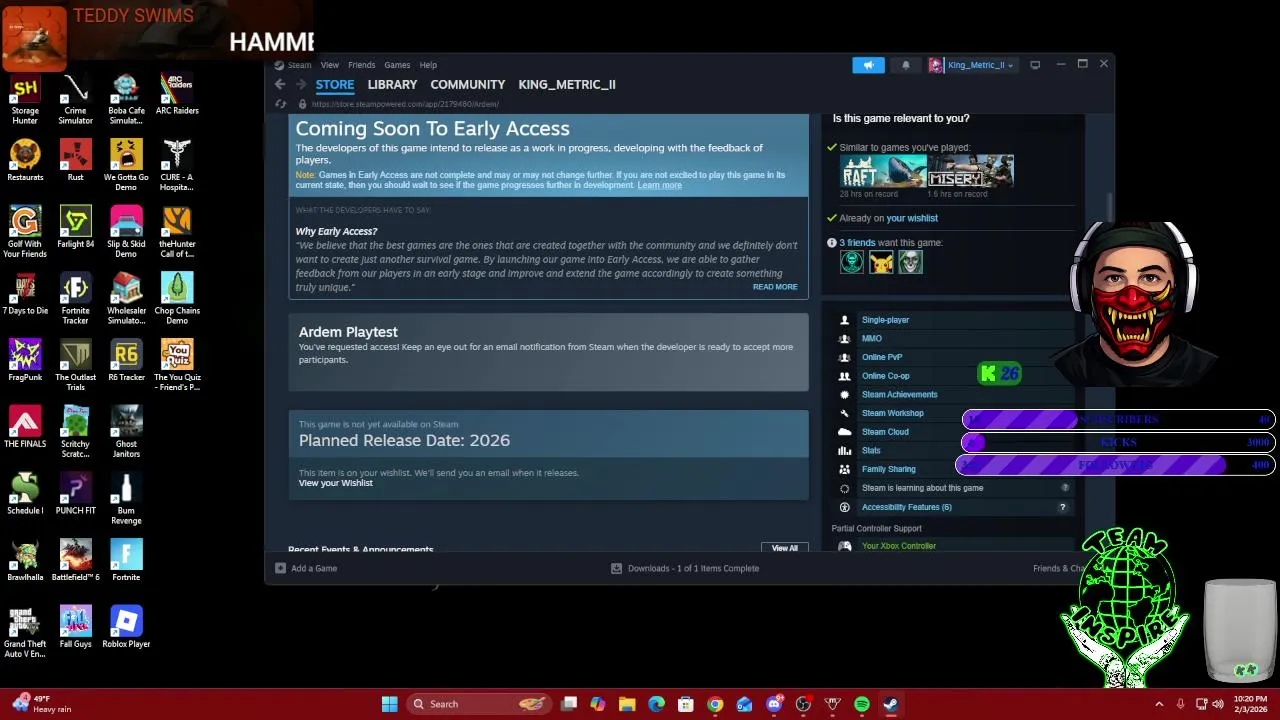Click help mark beside Accessibility Features

click(x=1063, y=507)
